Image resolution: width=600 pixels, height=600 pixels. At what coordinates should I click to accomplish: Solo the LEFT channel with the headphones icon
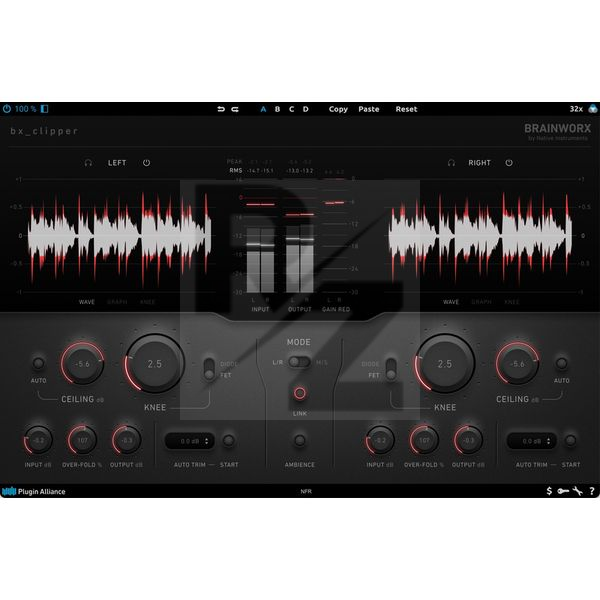click(x=88, y=163)
